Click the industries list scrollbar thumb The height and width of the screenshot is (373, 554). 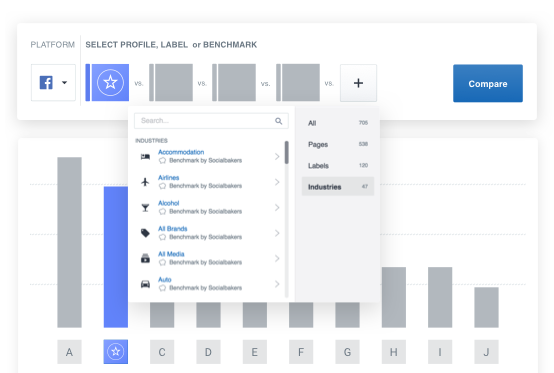point(287,152)
